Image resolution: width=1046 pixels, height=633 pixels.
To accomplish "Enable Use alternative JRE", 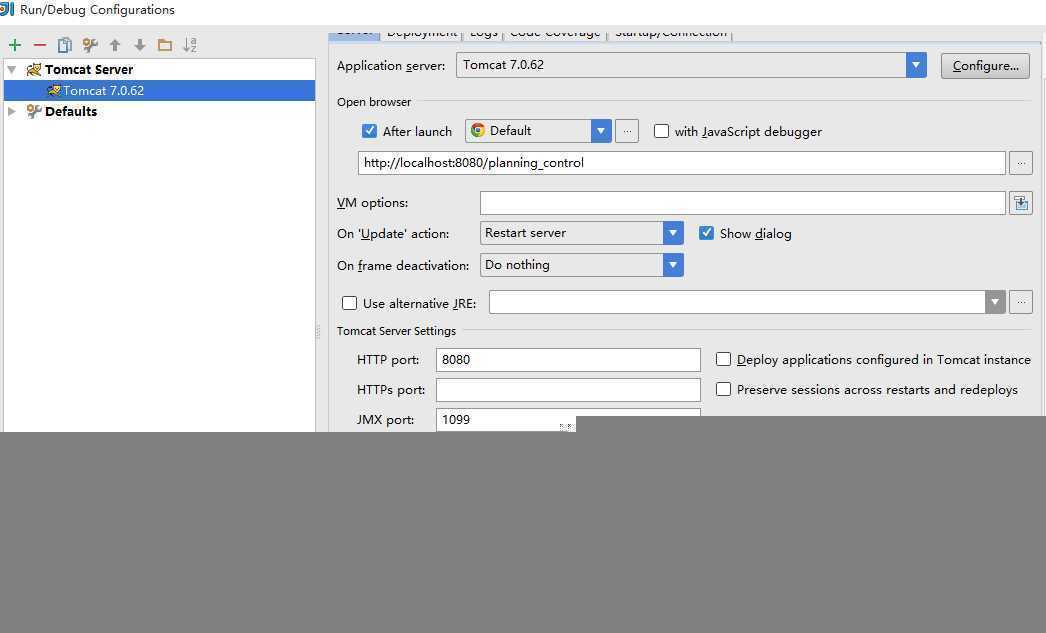I will point(349,303).
